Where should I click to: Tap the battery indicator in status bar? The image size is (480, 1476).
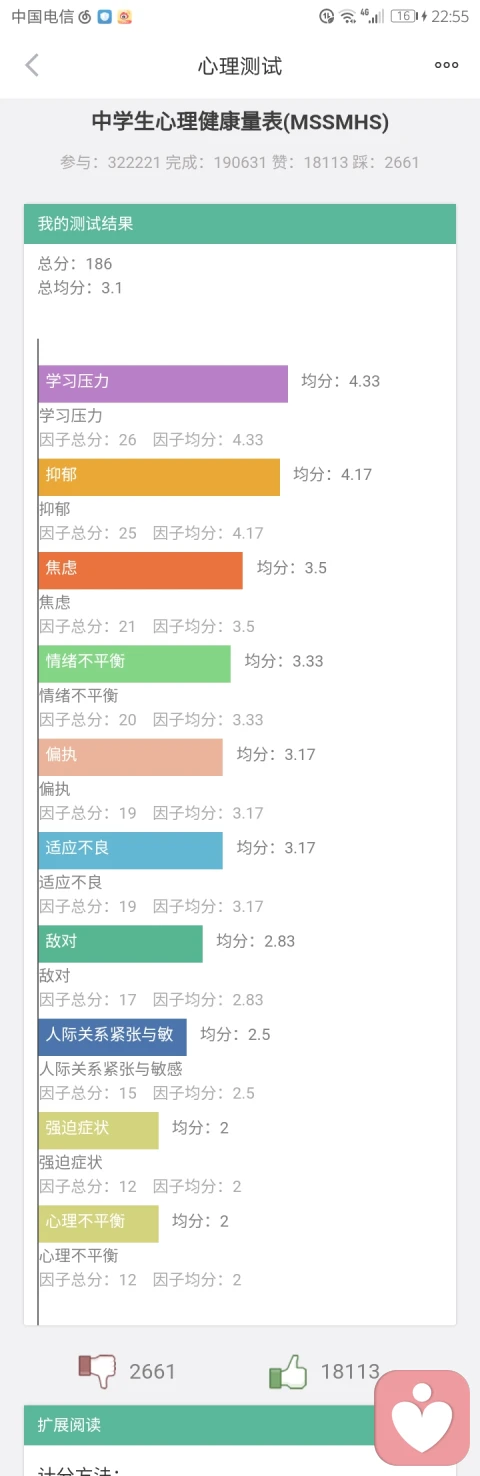404,16
